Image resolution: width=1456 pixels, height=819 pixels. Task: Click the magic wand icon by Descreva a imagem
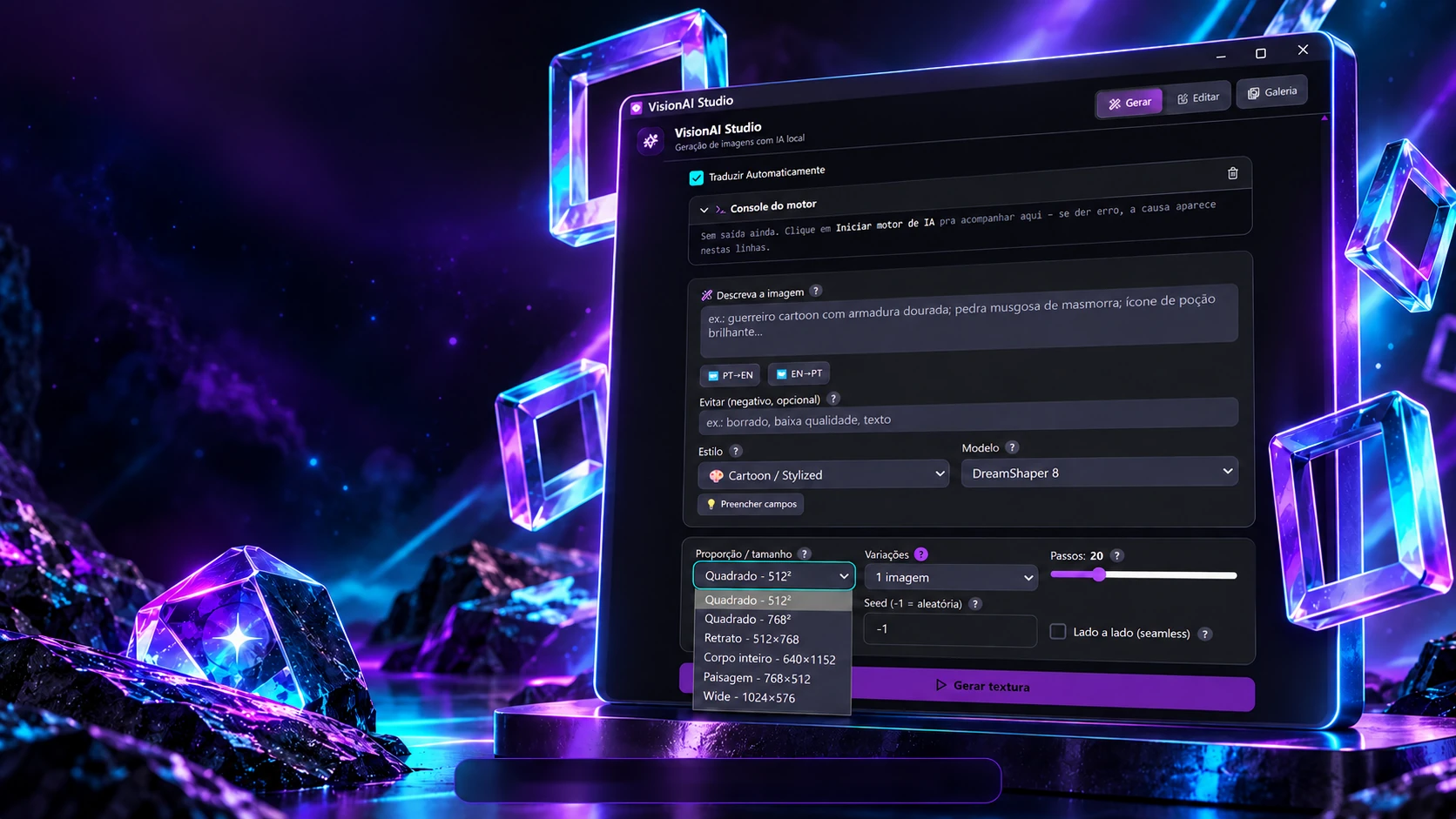(706, 295)
